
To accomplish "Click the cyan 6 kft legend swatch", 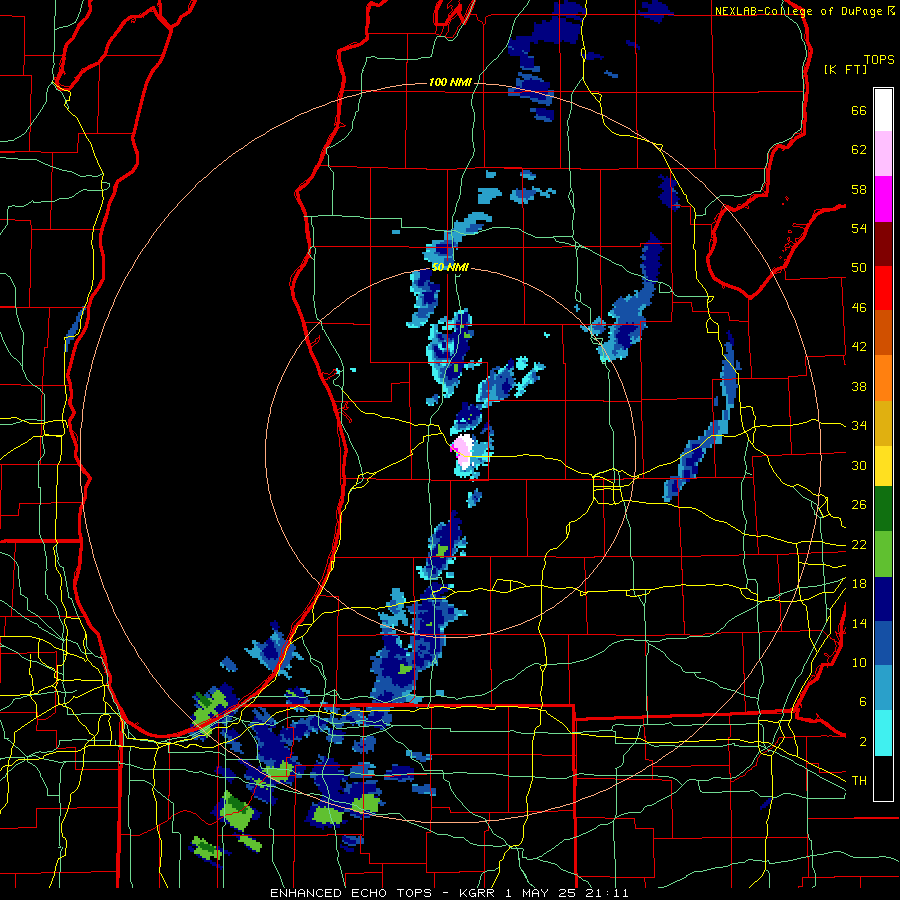I will point(883,733).
